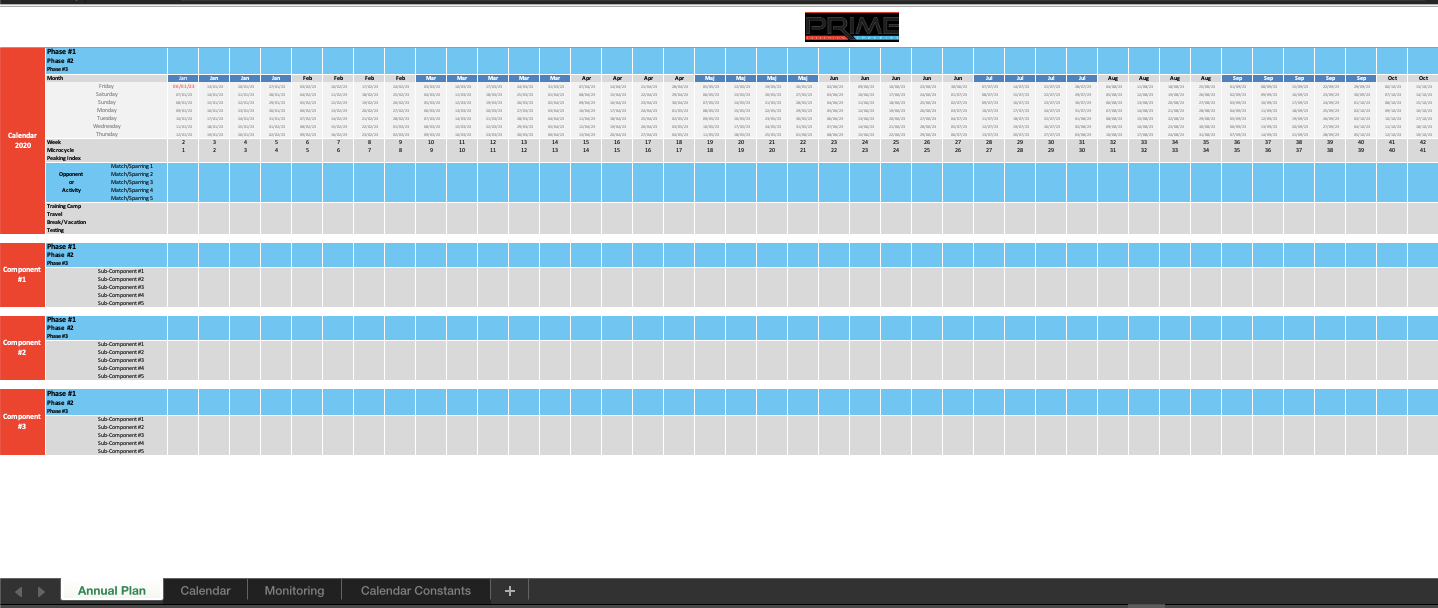Click the Wednesday row label
The height and width of the screenshot is (608, 1438).
click(106, 126)
